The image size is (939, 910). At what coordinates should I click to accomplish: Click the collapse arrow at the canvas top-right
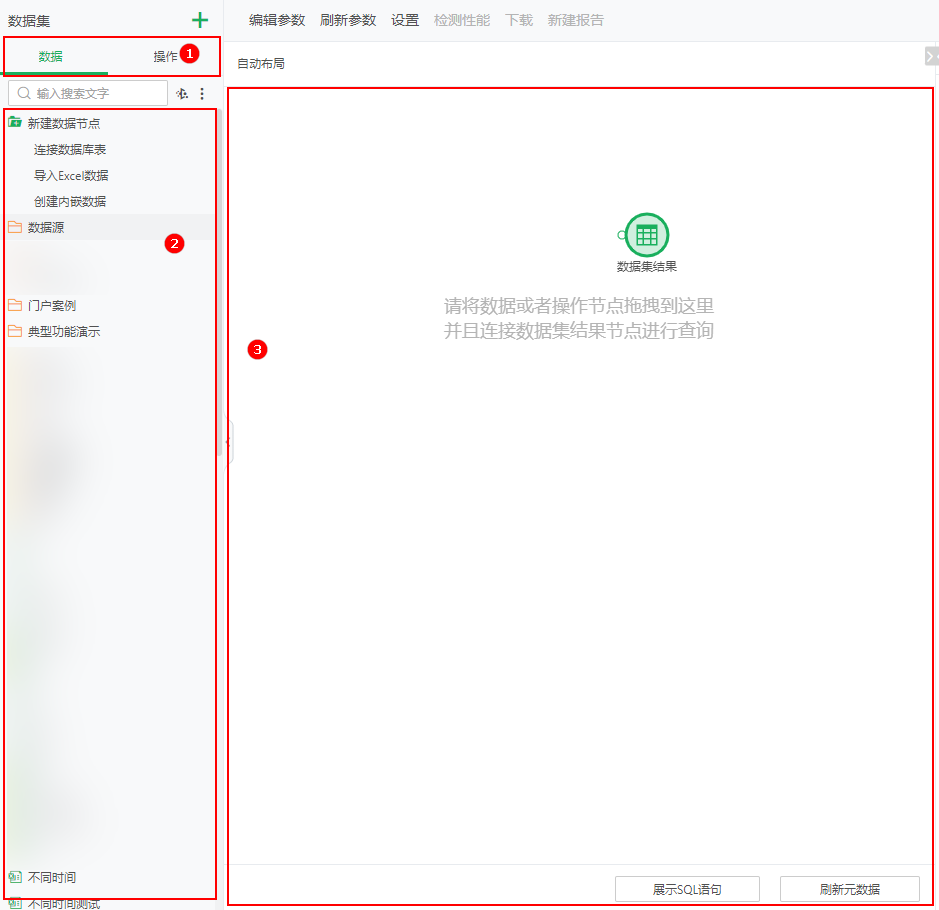[932, 56]
